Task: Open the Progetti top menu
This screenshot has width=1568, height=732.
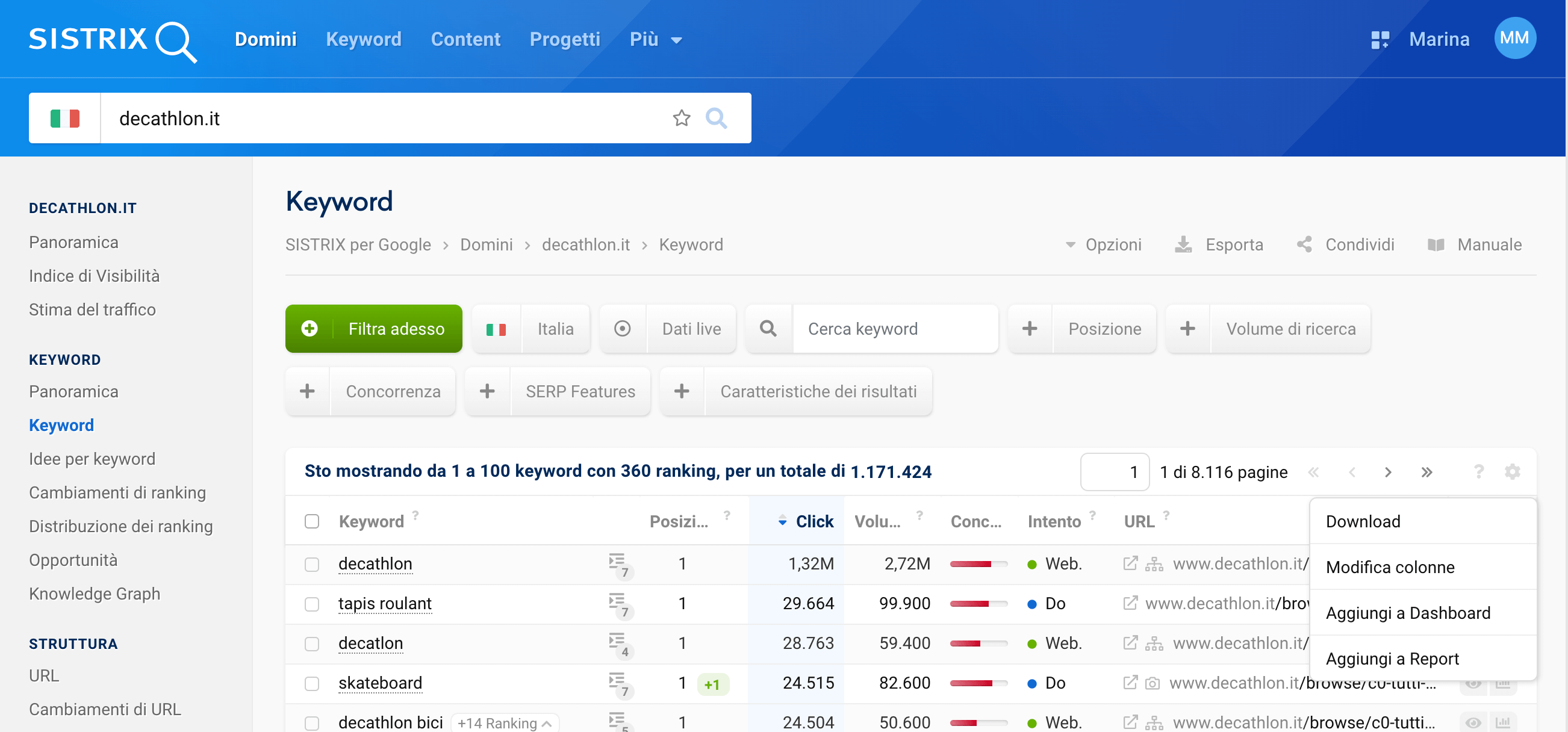Action: [565, 40]
